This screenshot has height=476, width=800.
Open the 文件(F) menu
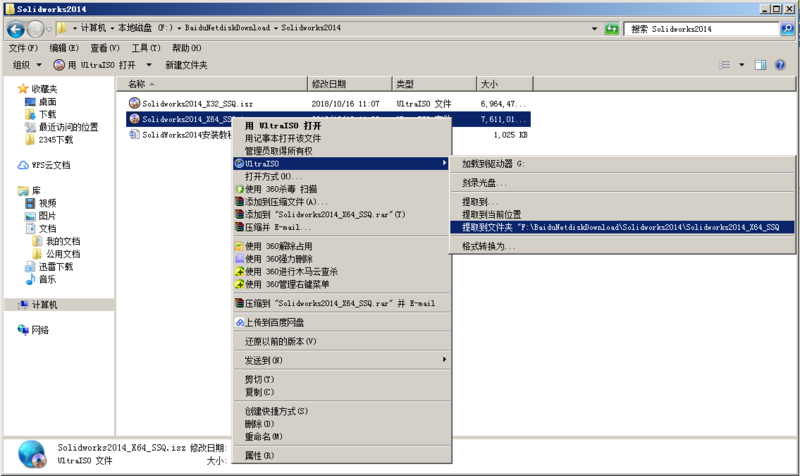(23, 48)
